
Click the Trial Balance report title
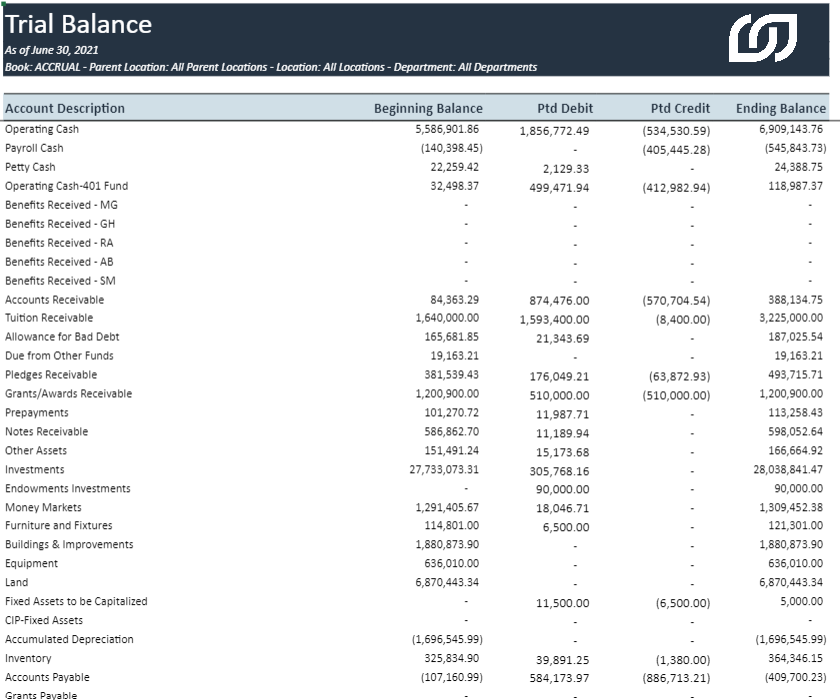pos(78,24)
